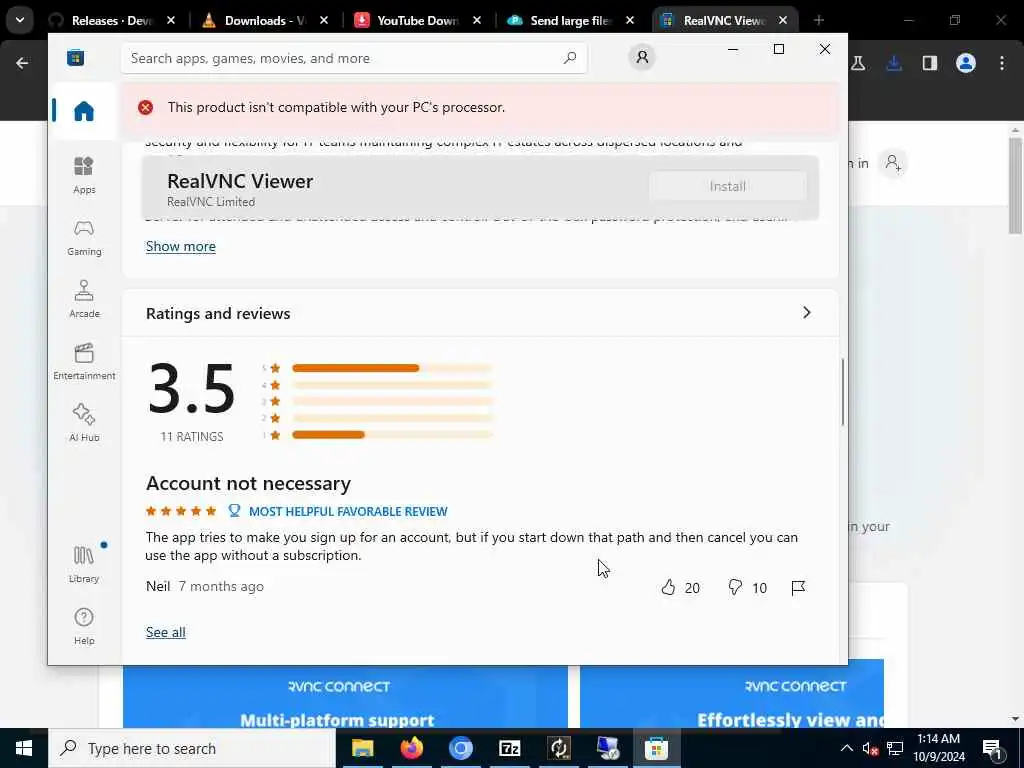The height and width of the screenshot is (768, 1024).
Task: Click the Install button for RealVNC Viewer
Action: (x=728, y=186)
